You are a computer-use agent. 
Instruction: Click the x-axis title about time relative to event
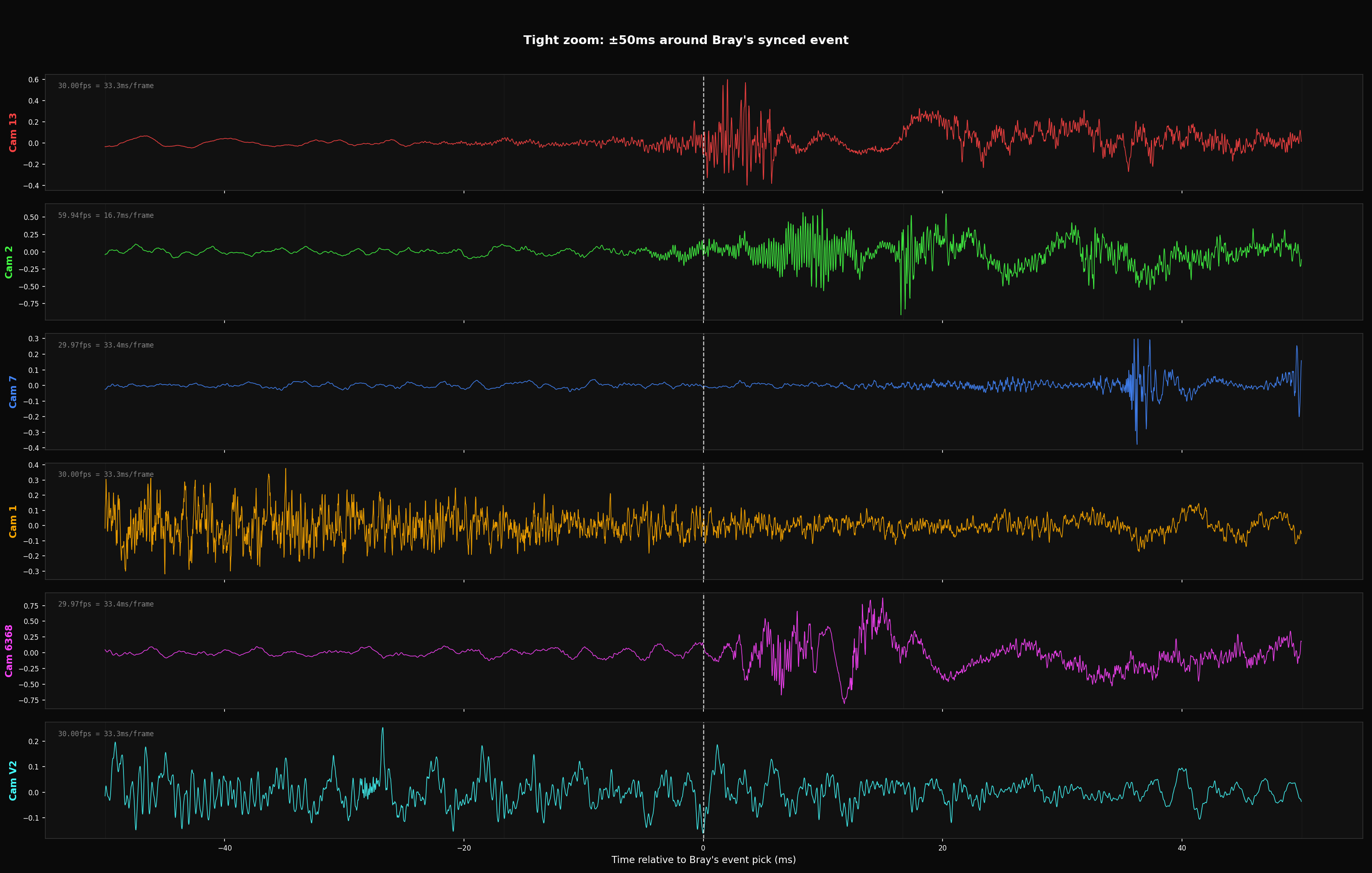703,859
